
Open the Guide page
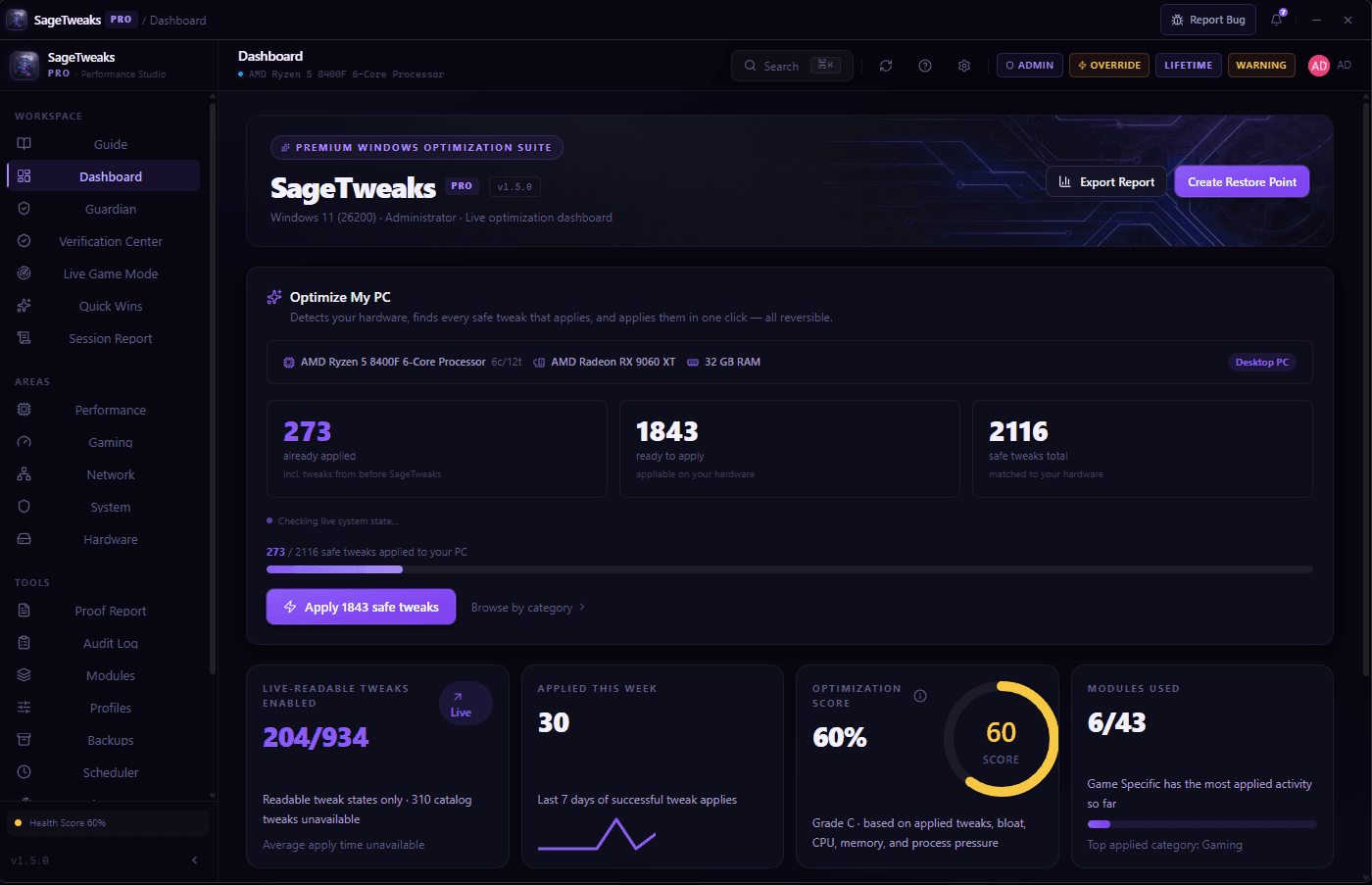(x=103, y=144)
